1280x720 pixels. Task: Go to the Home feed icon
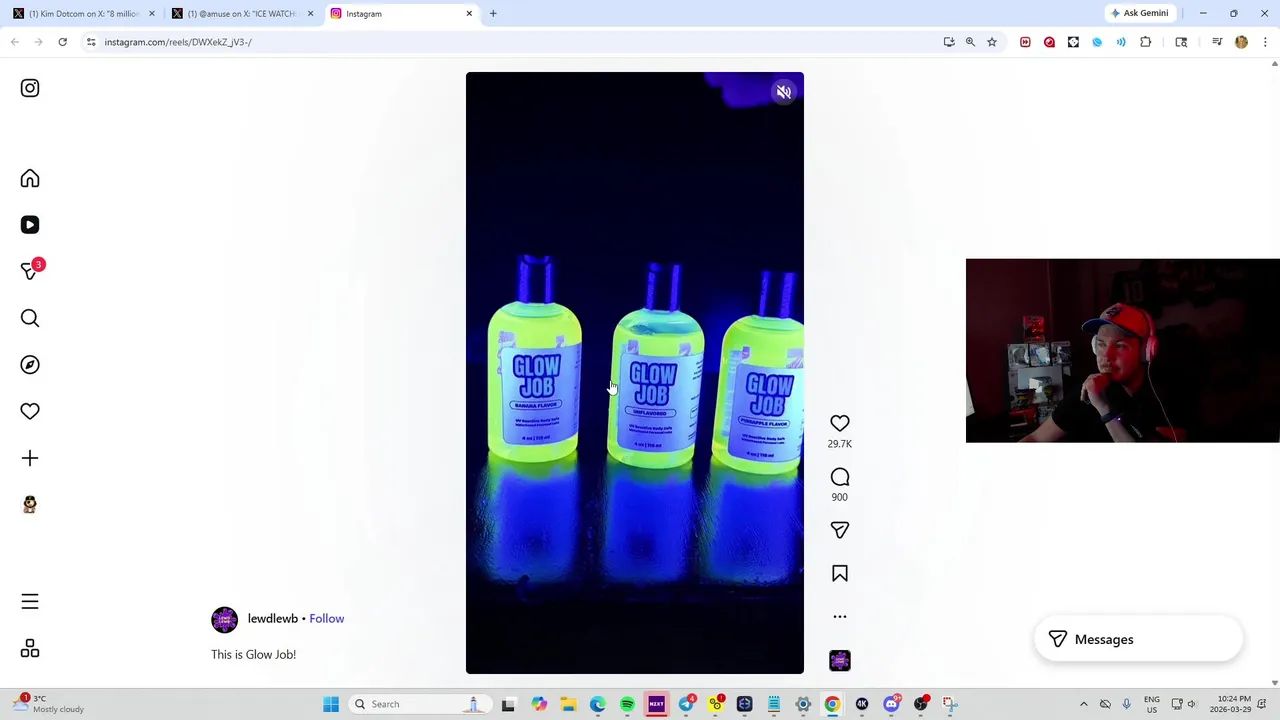30,178
